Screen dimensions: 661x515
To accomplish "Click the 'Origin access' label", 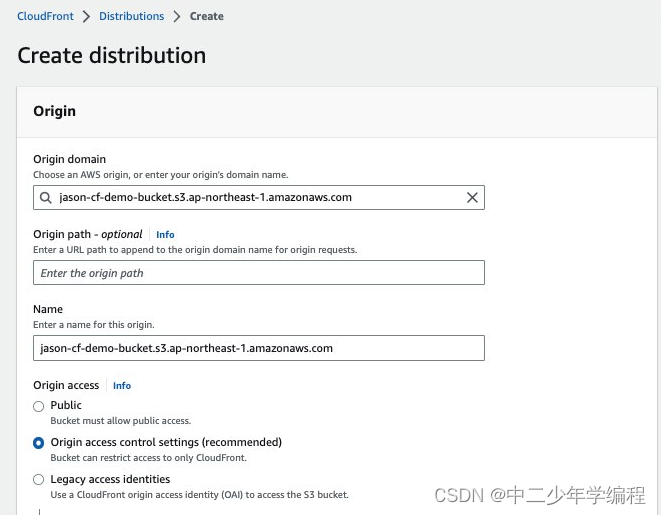I will 66,385.
